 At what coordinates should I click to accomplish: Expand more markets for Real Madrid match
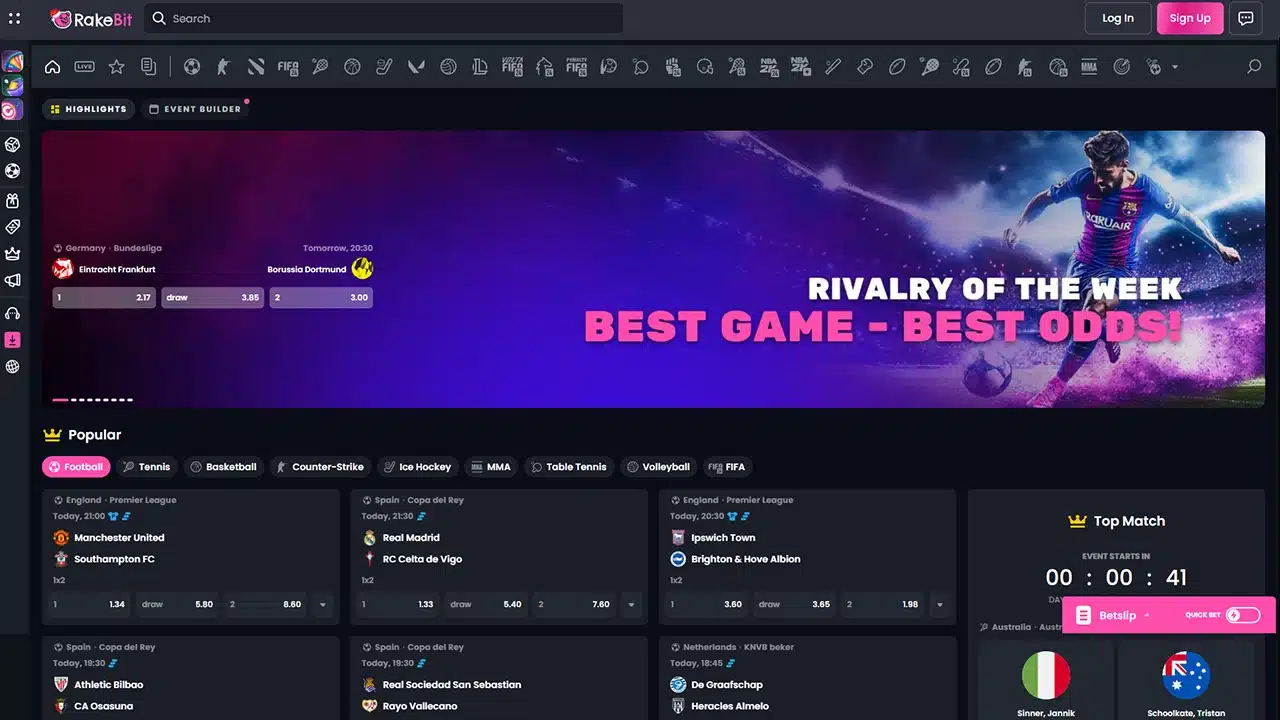630,605
